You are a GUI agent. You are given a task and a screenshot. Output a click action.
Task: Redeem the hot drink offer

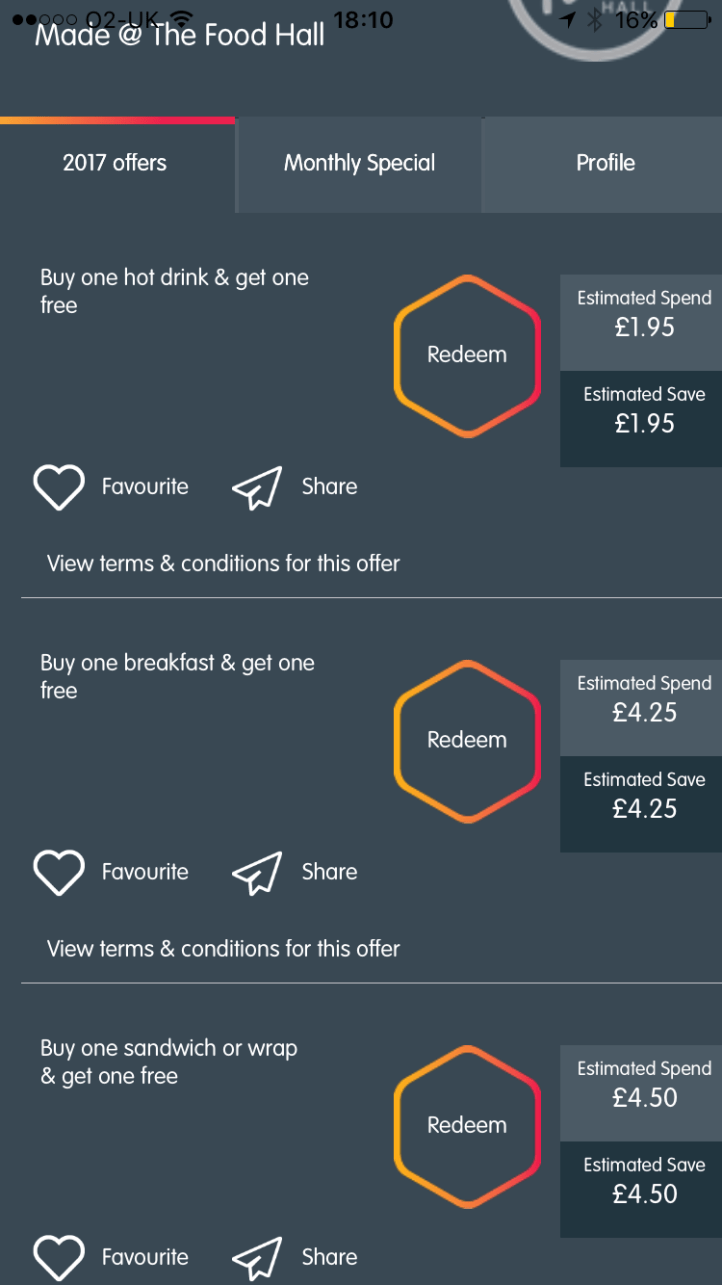tap(467, 355)
